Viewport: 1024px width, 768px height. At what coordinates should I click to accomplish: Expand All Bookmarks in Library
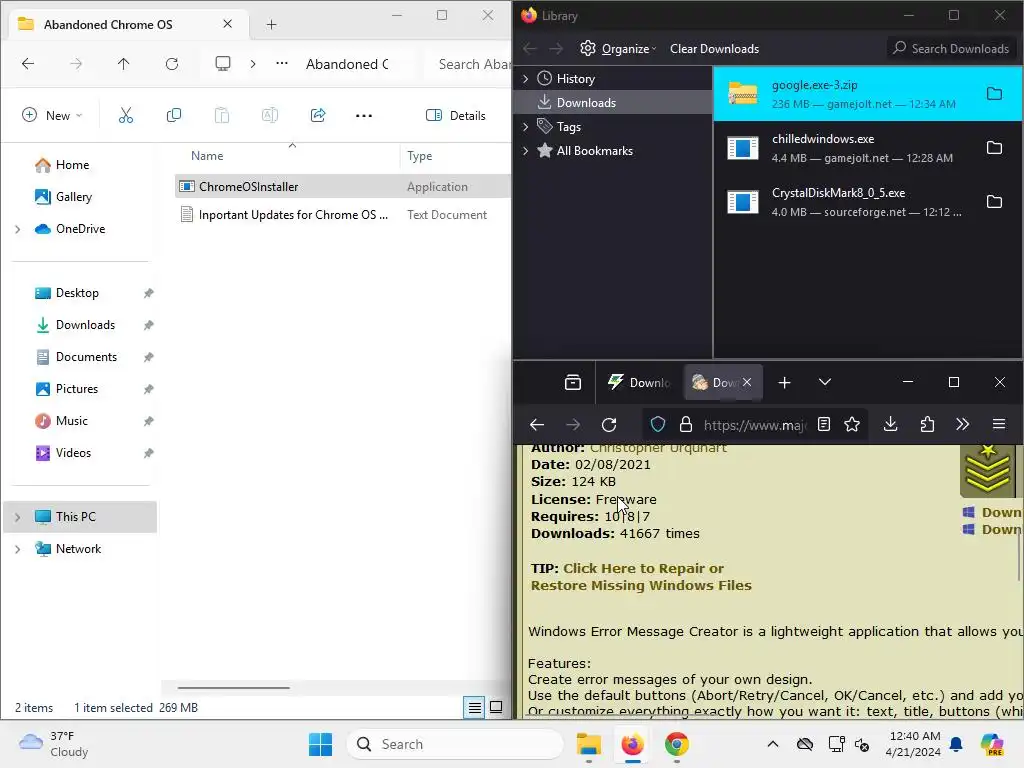coord(526,151)
